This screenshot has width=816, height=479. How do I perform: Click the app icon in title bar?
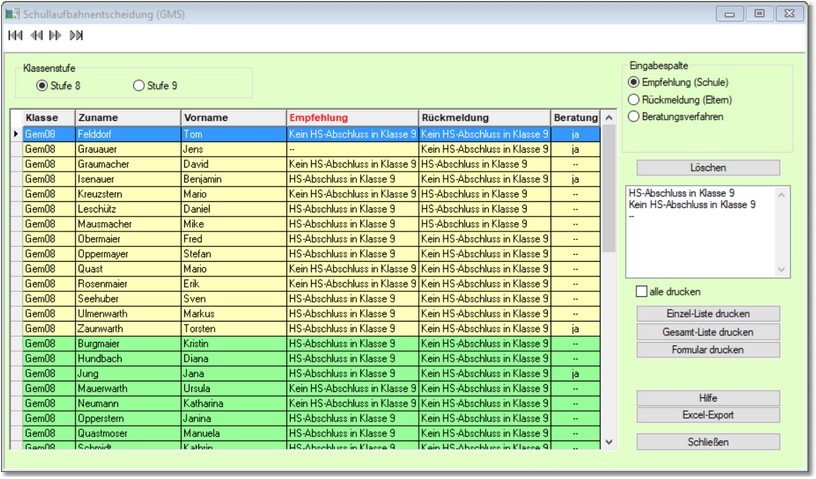coord(11,14)
